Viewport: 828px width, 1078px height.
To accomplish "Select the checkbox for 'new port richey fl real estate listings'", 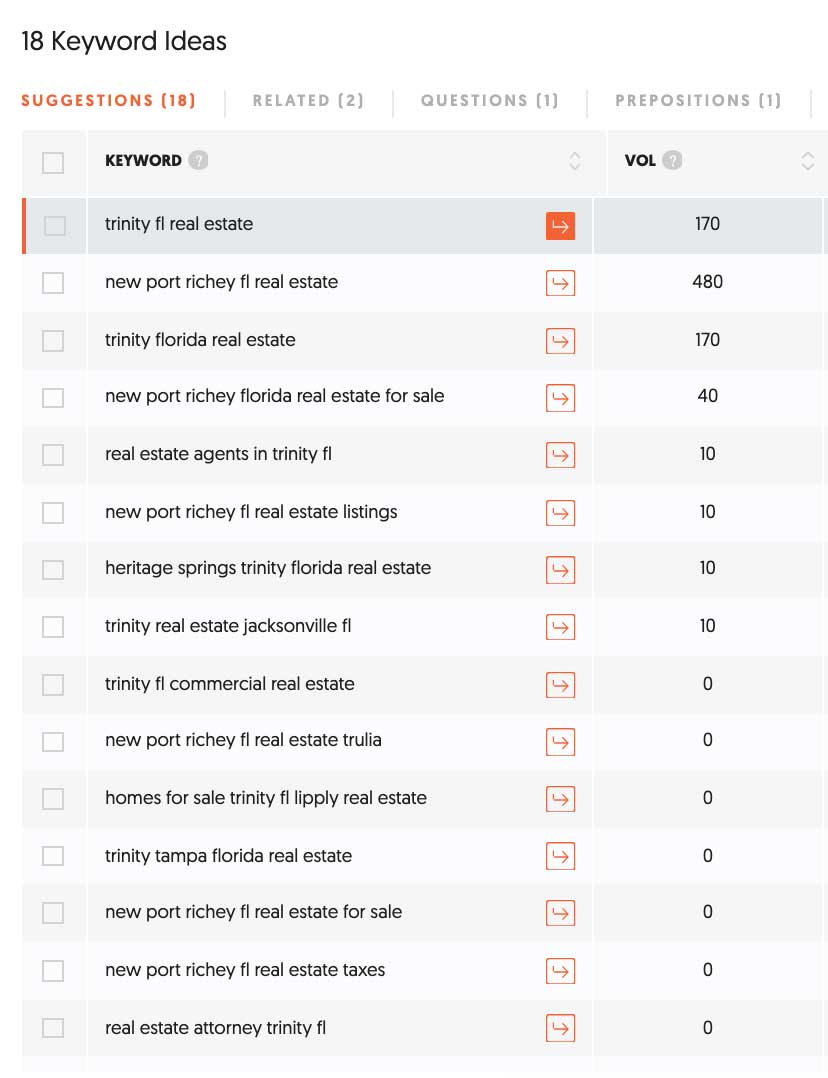I will 52,512.
